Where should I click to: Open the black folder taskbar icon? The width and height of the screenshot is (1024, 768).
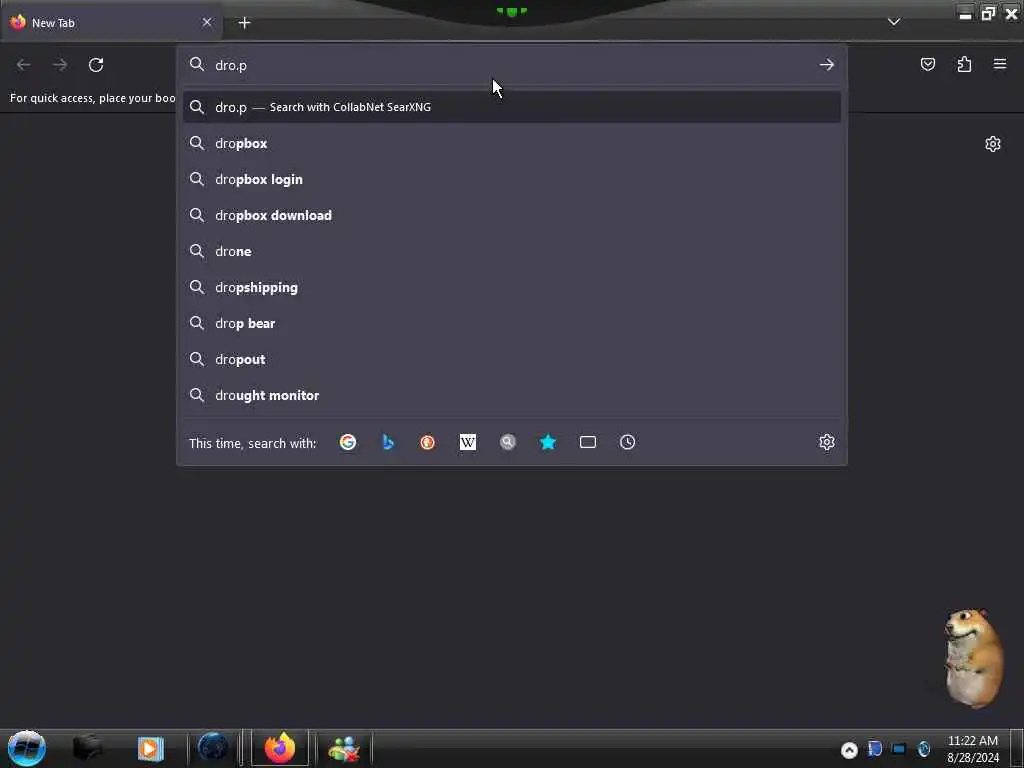pos(88,748)
